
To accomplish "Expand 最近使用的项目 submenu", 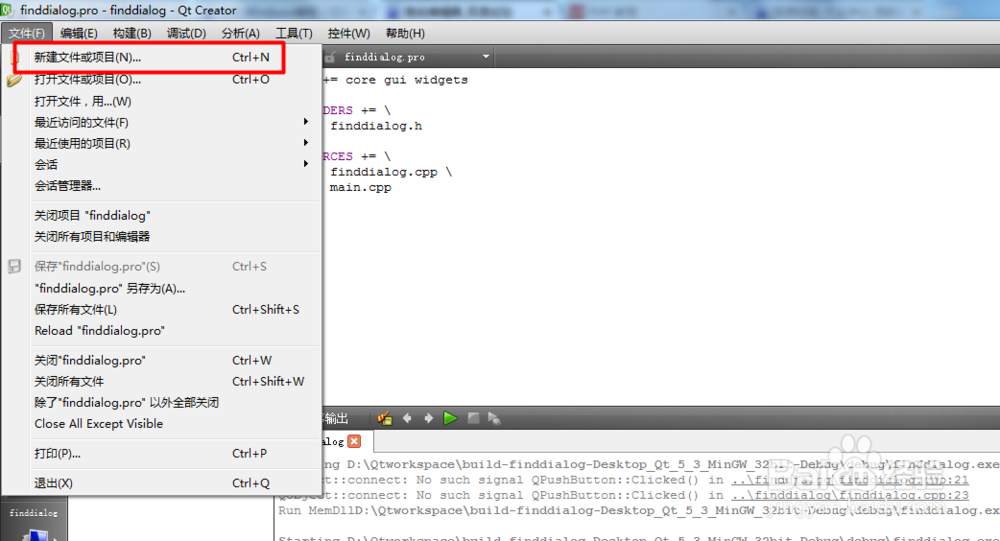I will click(306, 143).
